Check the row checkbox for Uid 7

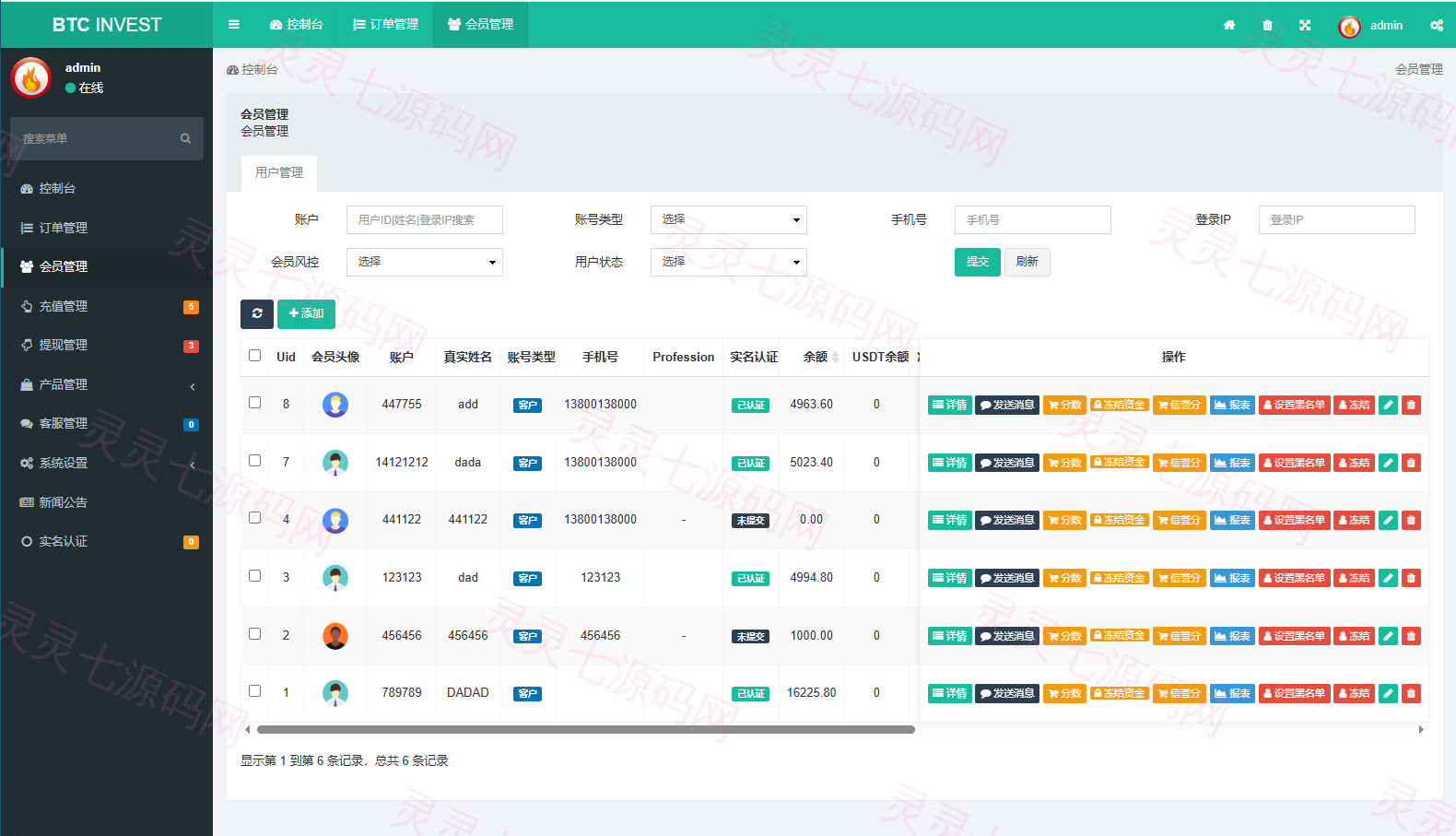click(255, 461)
